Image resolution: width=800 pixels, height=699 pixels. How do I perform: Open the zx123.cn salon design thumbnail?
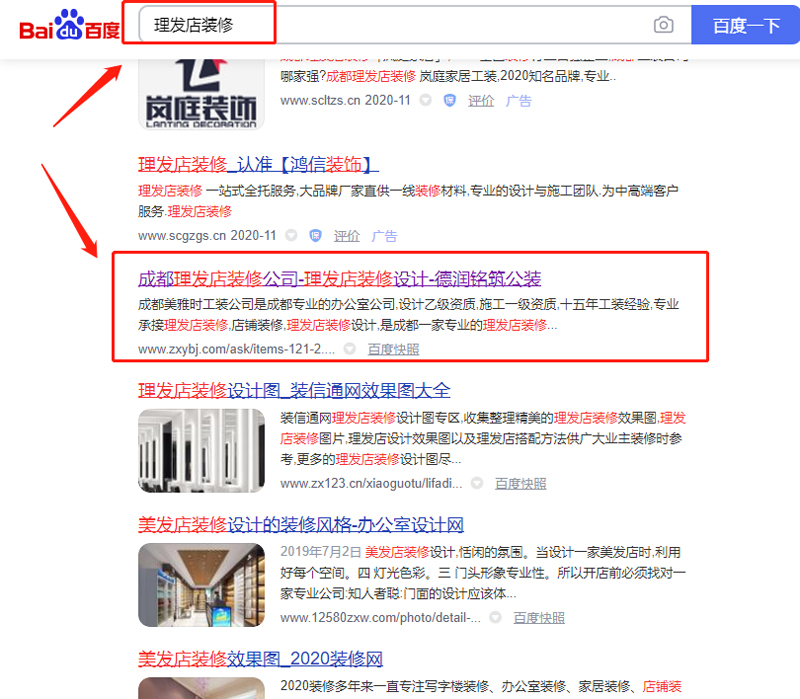[x=201, y=450]
